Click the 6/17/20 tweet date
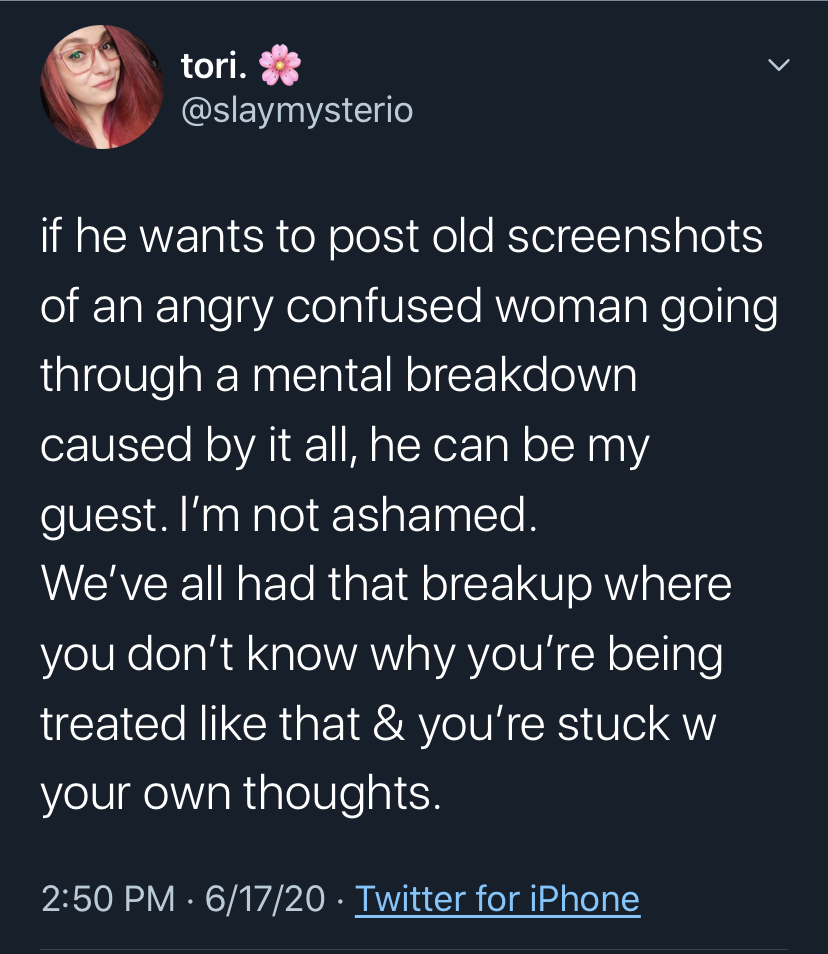Screen dimensions: 828x954 click(x=264, y=898)
